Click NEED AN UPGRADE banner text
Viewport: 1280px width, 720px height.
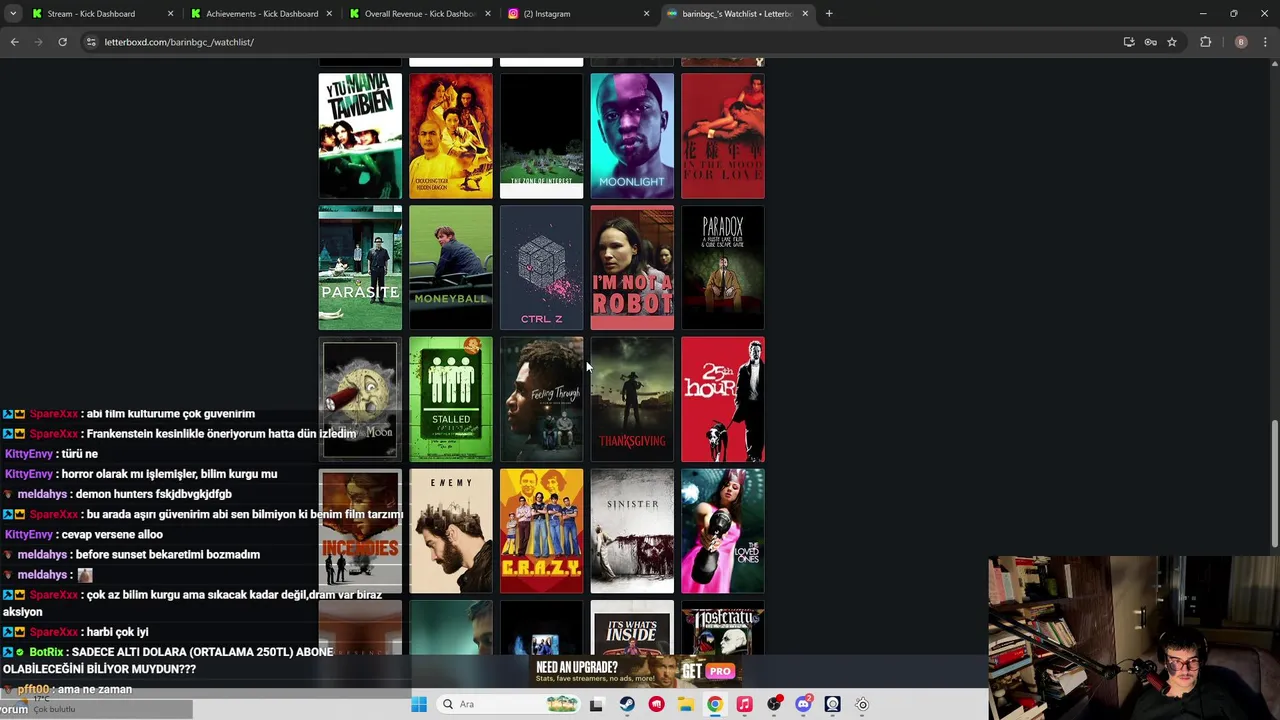(x=577, y=667)
